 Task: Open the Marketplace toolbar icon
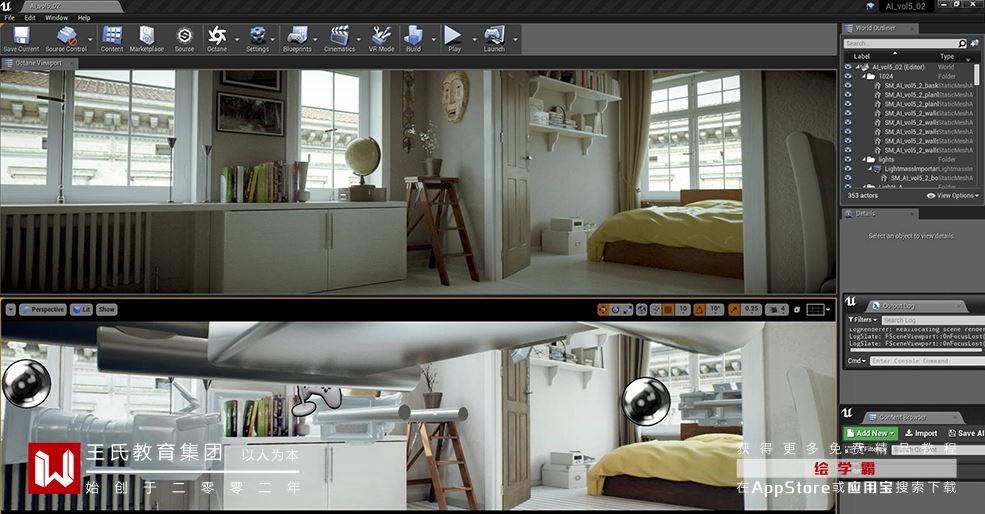pyautogui.click(x=146, y=38)
